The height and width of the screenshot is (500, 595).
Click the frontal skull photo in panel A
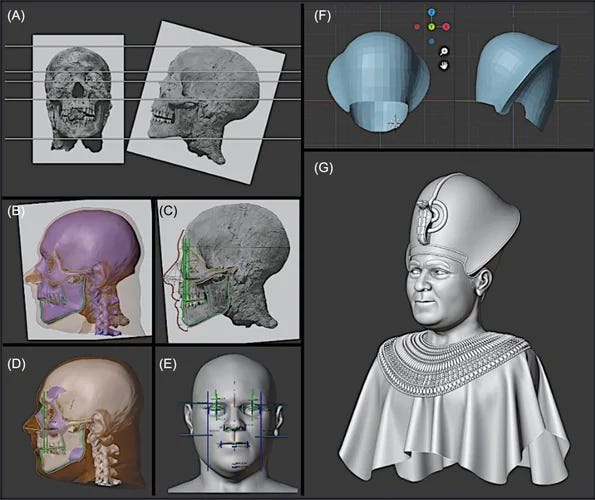click(x=78, y=99)
